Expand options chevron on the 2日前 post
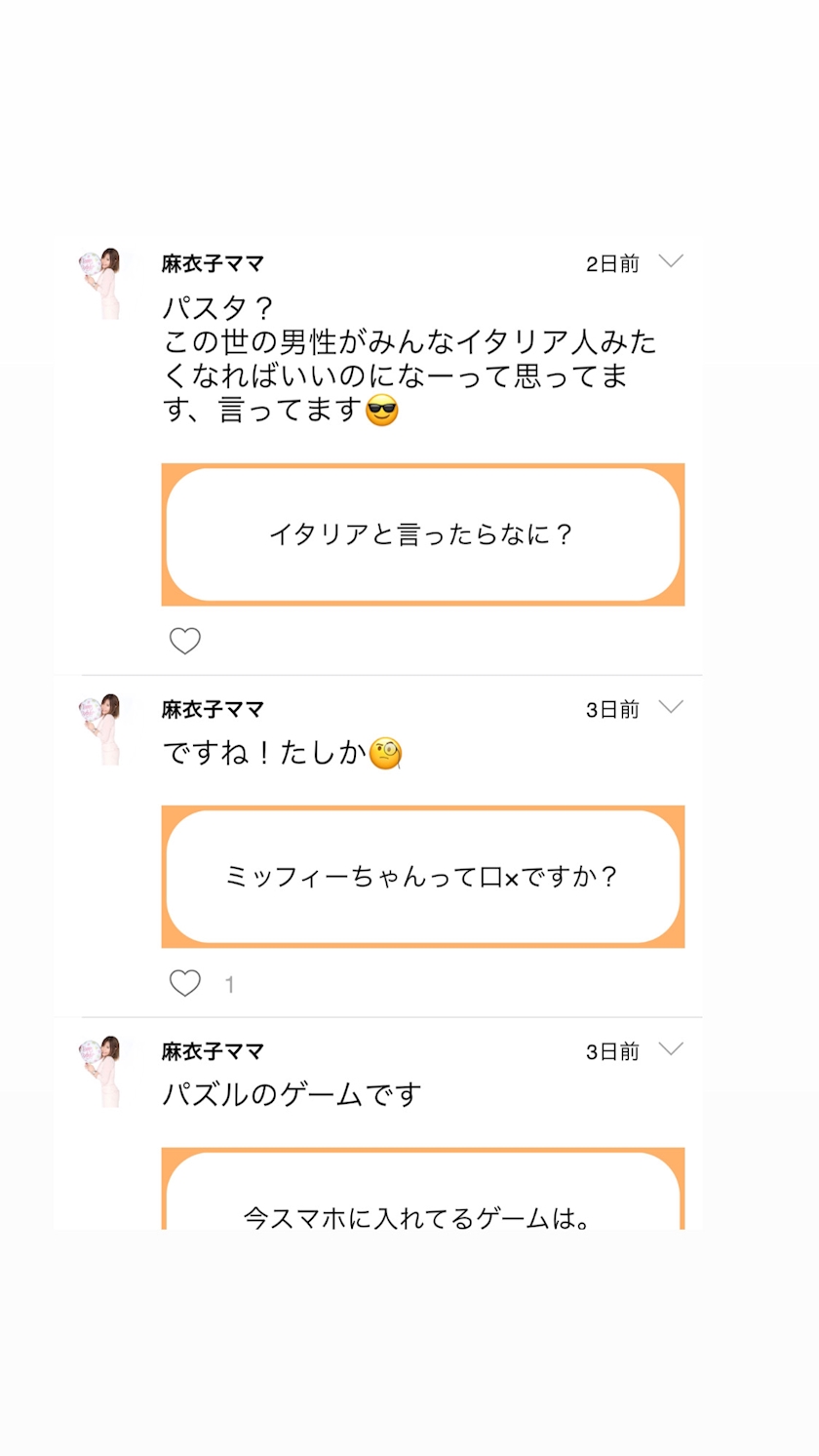Image resolution: width=819 pixels, height=1456 pixels. click(x=671, y=261)
